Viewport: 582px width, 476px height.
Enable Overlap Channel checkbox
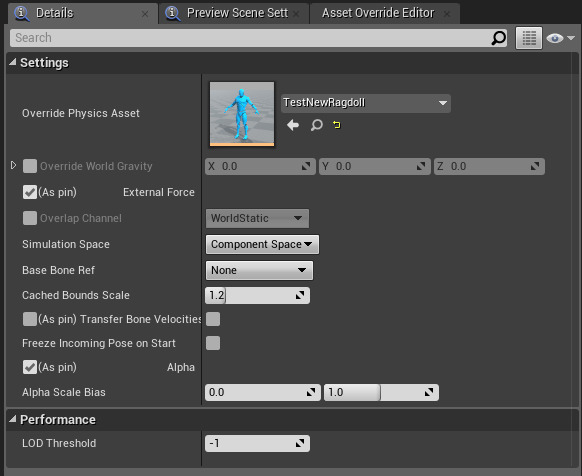coord(30,218)
